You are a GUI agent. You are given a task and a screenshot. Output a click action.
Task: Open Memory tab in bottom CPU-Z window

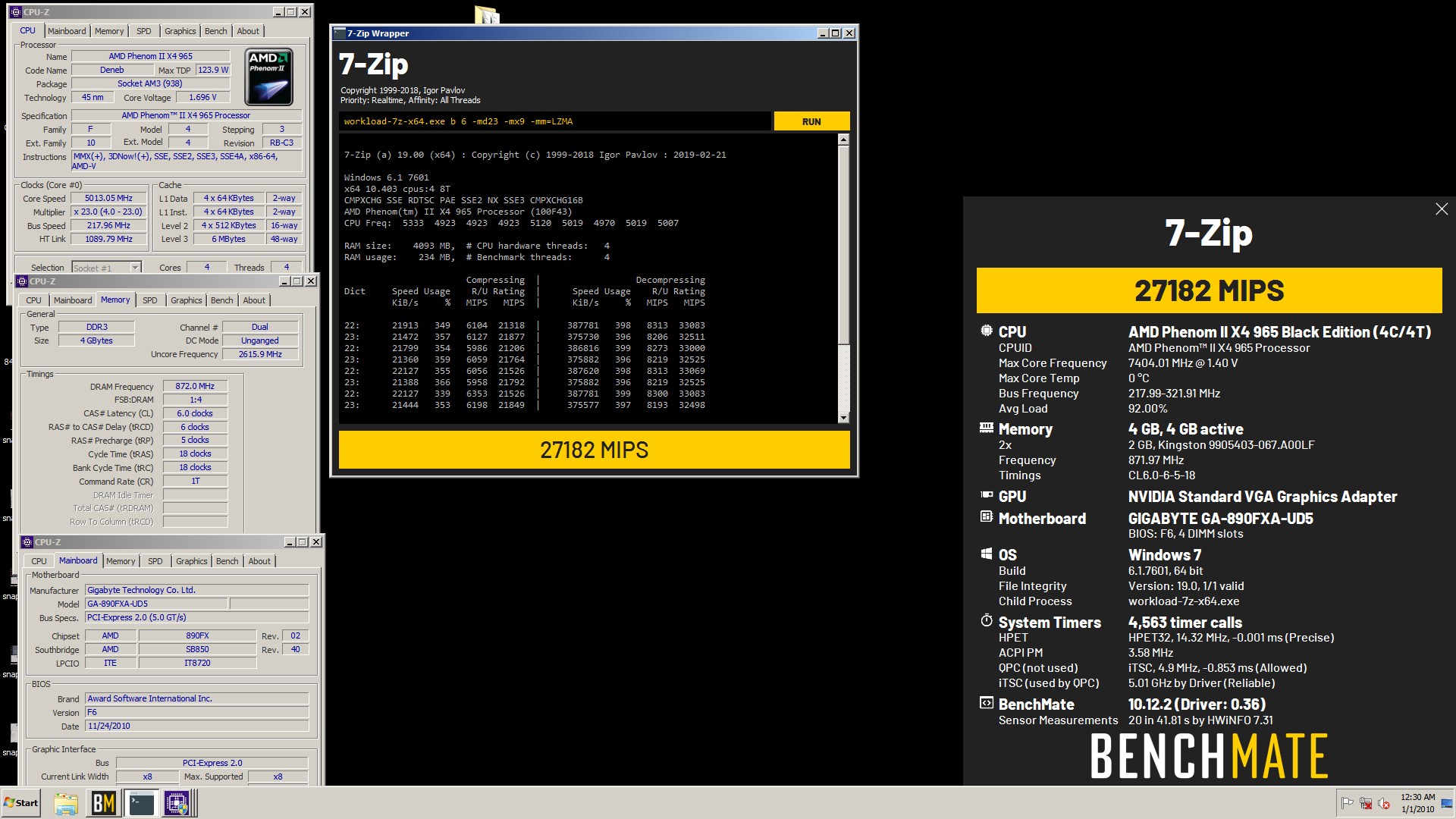(121, 561)
